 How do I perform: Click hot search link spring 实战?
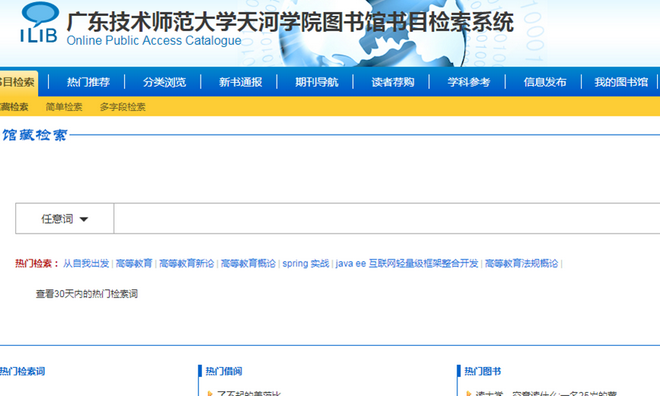306,263
